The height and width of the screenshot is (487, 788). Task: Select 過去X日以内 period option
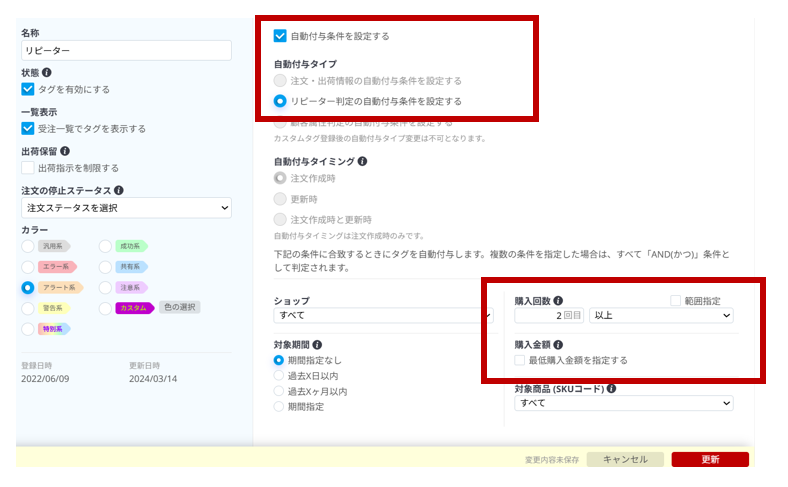280,375
